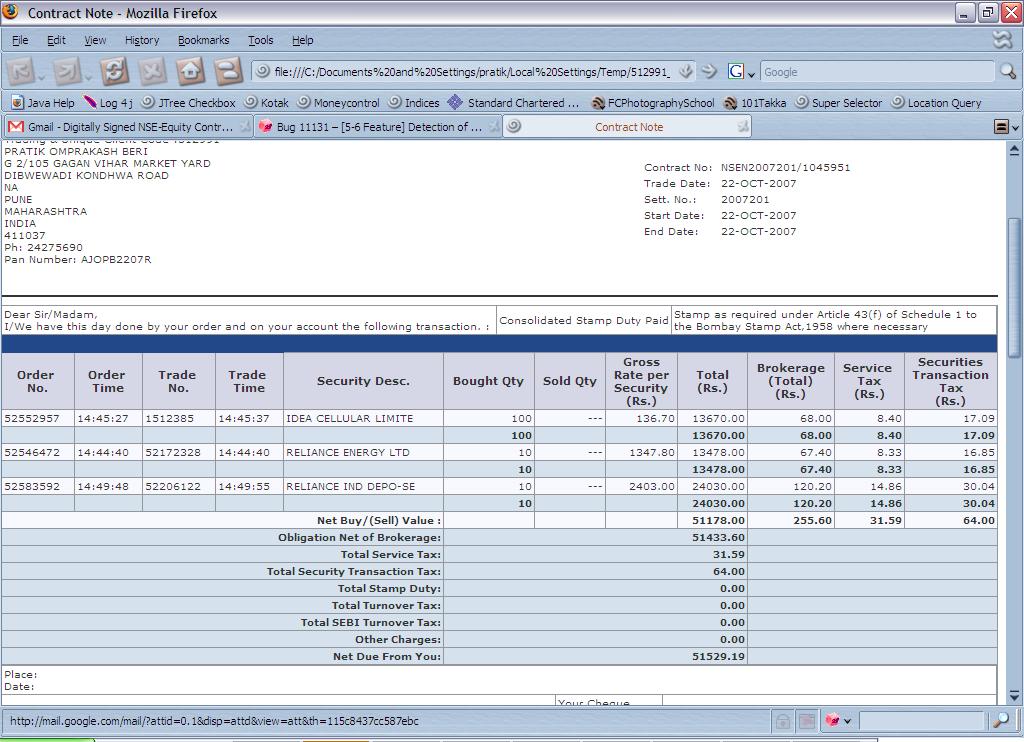Screen dimensions: 1024x742
Task: Click inside the Google search field
Action: click(878, 72)
